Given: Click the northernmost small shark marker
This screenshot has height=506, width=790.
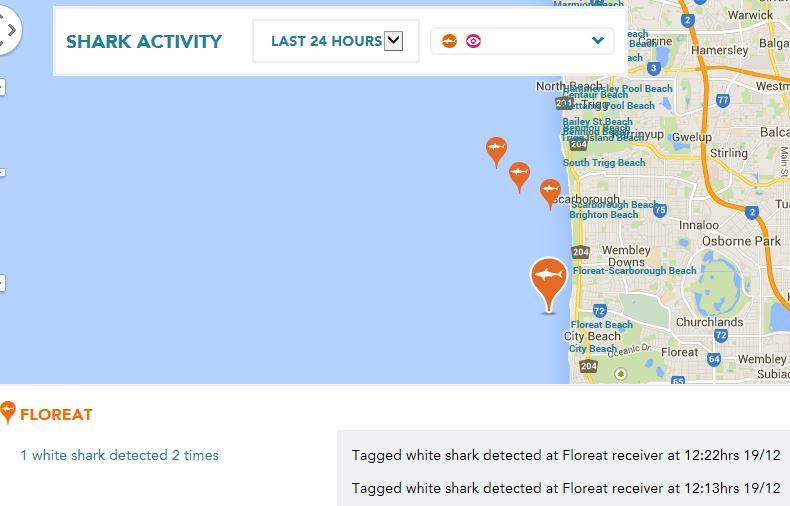Looking at the screenshot, I should click(496, 150).
